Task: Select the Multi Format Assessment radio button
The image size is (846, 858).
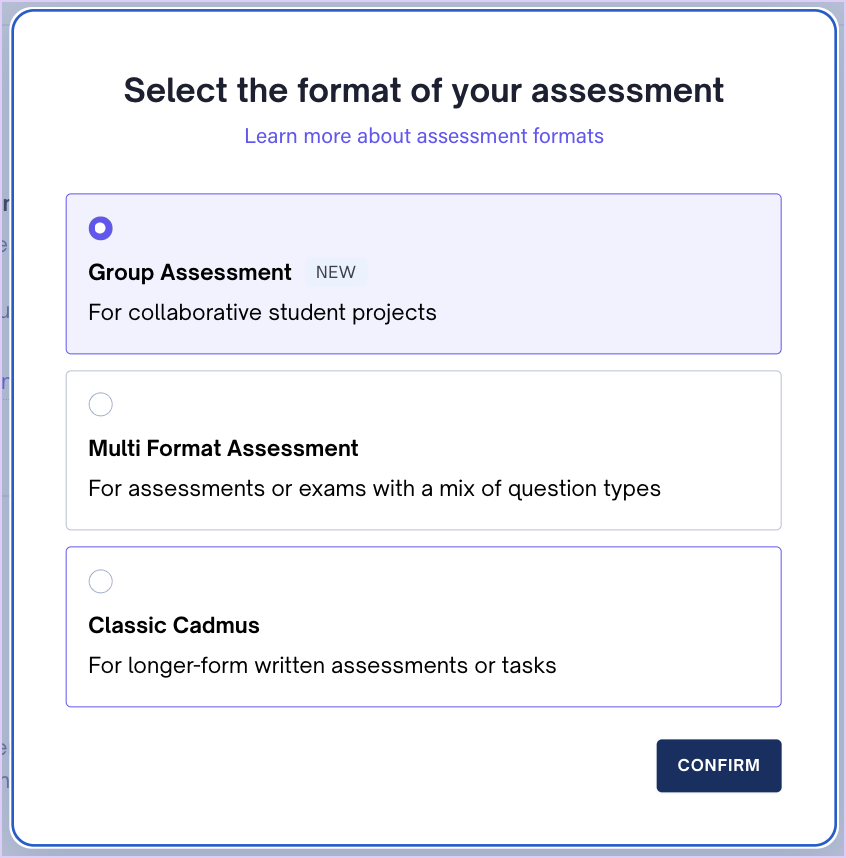Action: [100, 405]
